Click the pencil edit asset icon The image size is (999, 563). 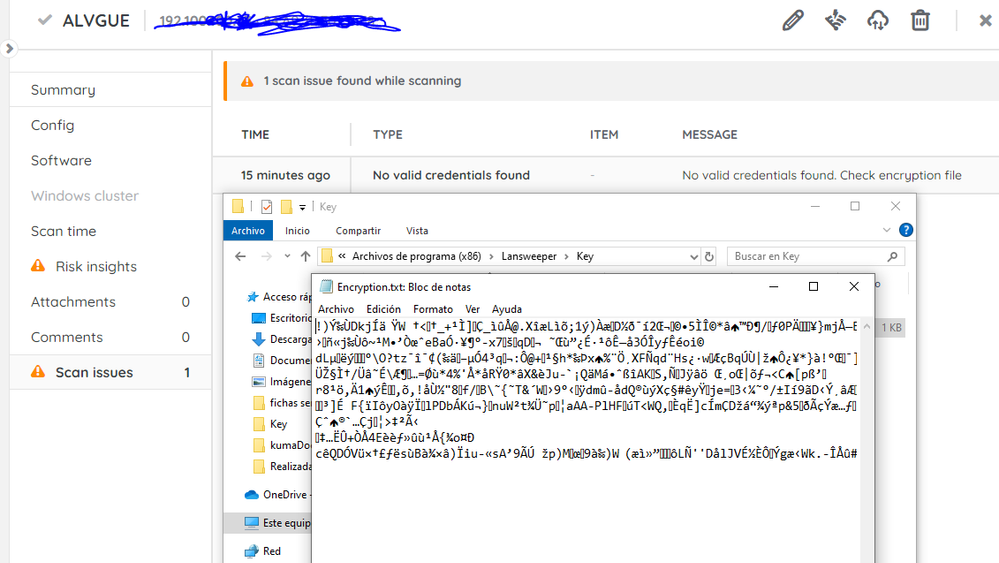(x=792, y=20)
